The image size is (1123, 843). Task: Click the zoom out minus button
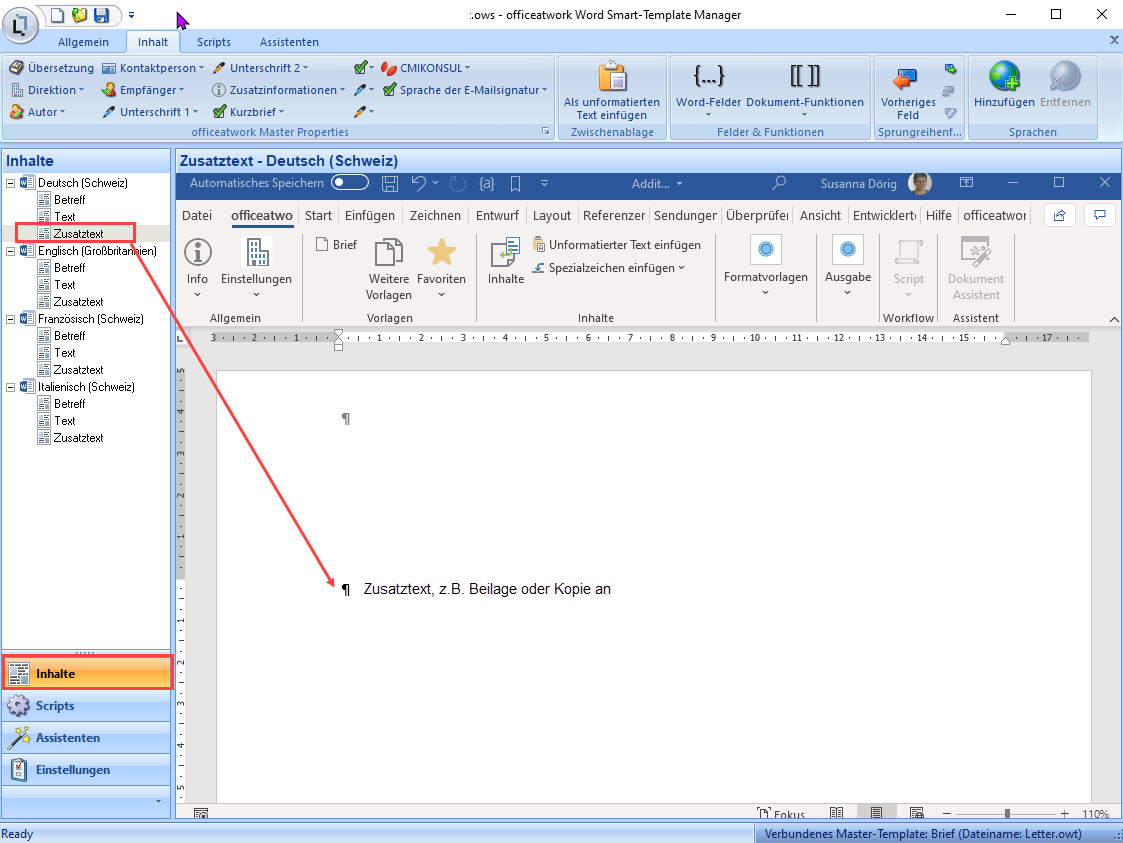[947, 814]
